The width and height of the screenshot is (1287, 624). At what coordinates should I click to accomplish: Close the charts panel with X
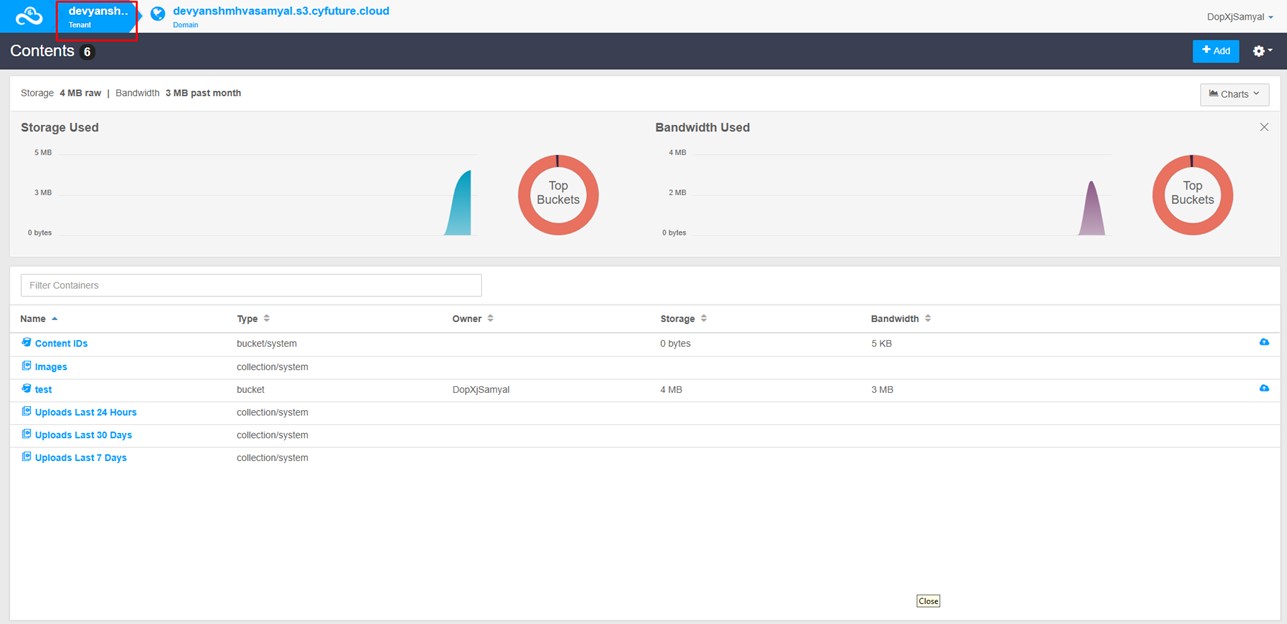tap(1264, 127)
